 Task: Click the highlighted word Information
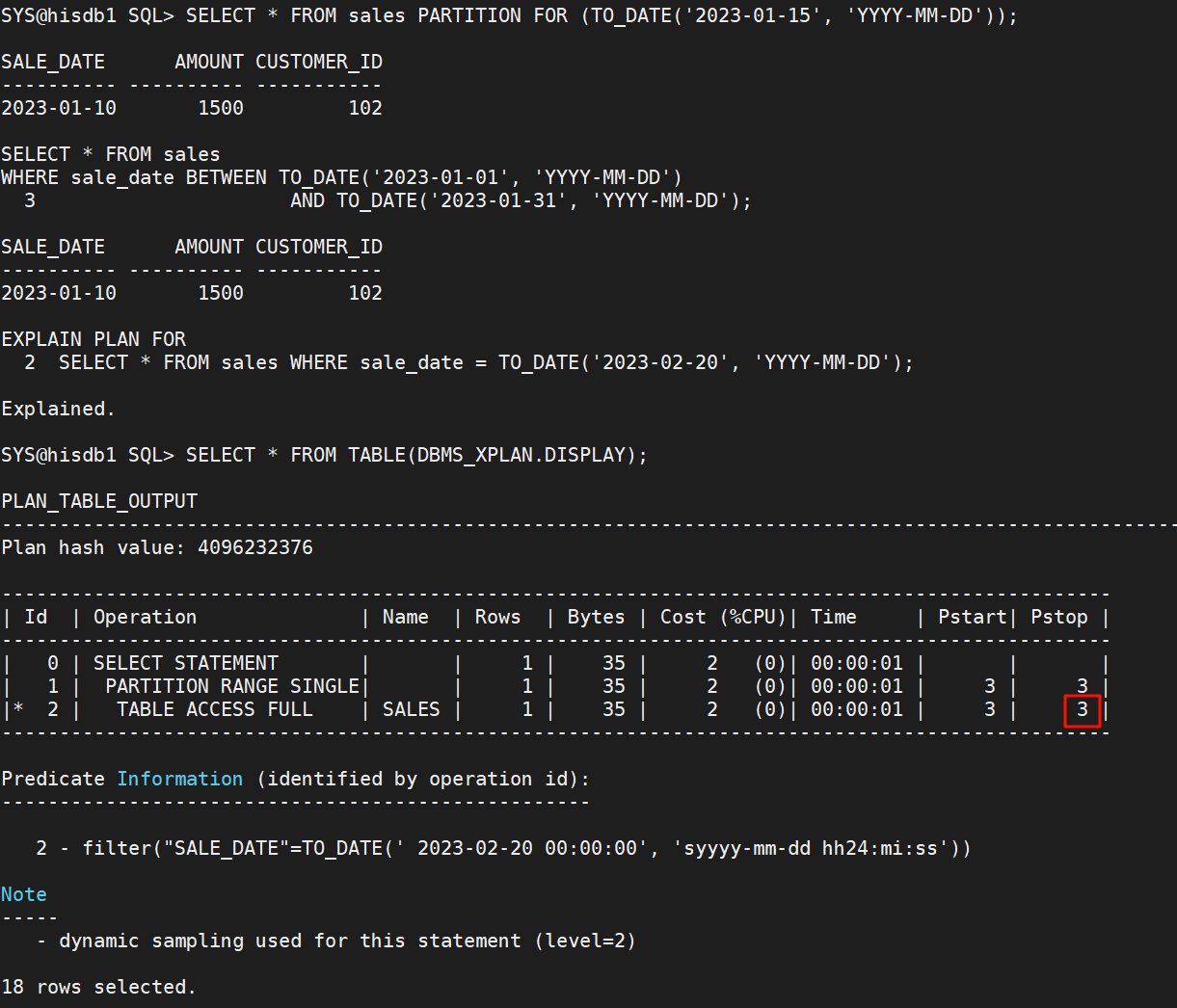[179, 779]
